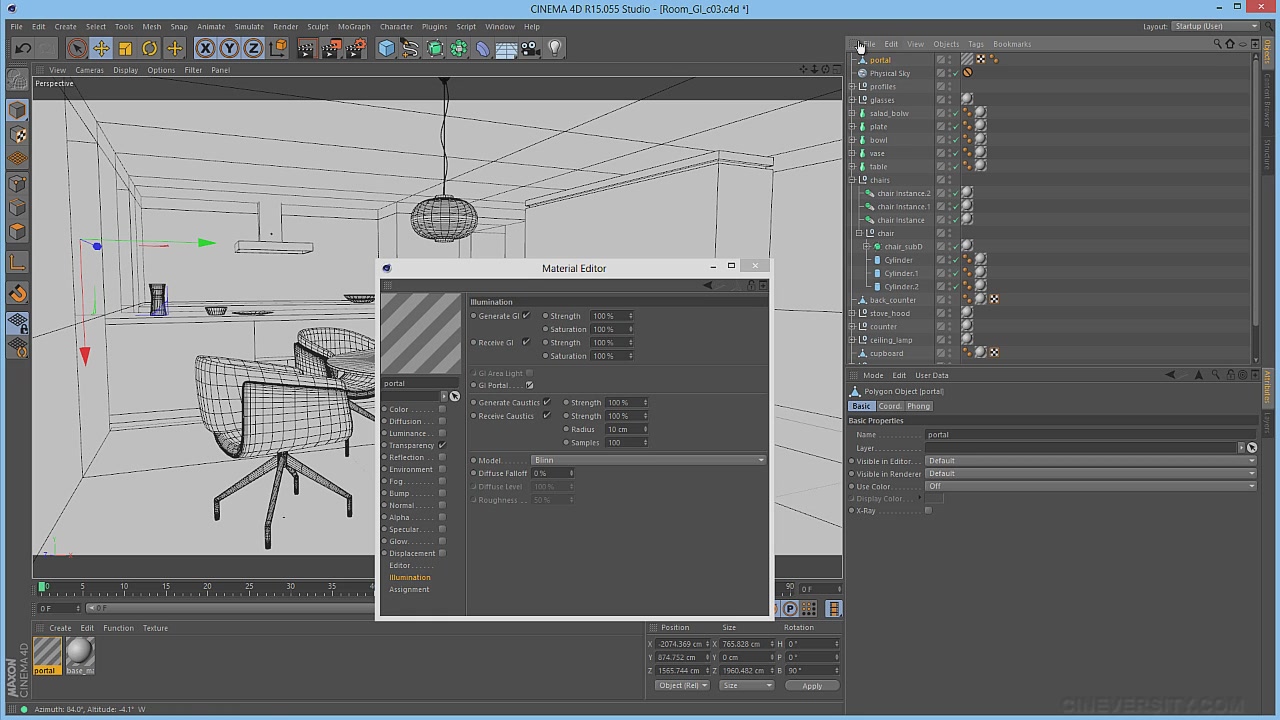
Task: Disable the Transparency channel checkbox
Action: click(x=442, y=445)
